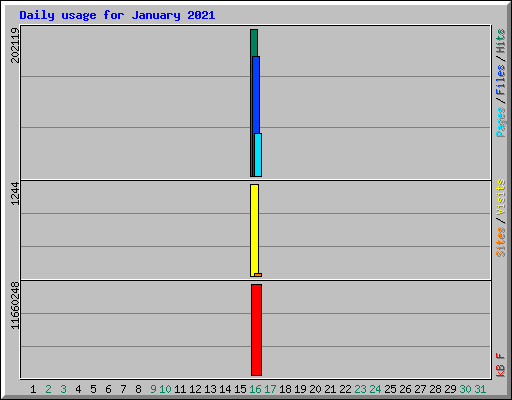
Task: Click green day 24 on the x-axis
Action: (375, 389)
